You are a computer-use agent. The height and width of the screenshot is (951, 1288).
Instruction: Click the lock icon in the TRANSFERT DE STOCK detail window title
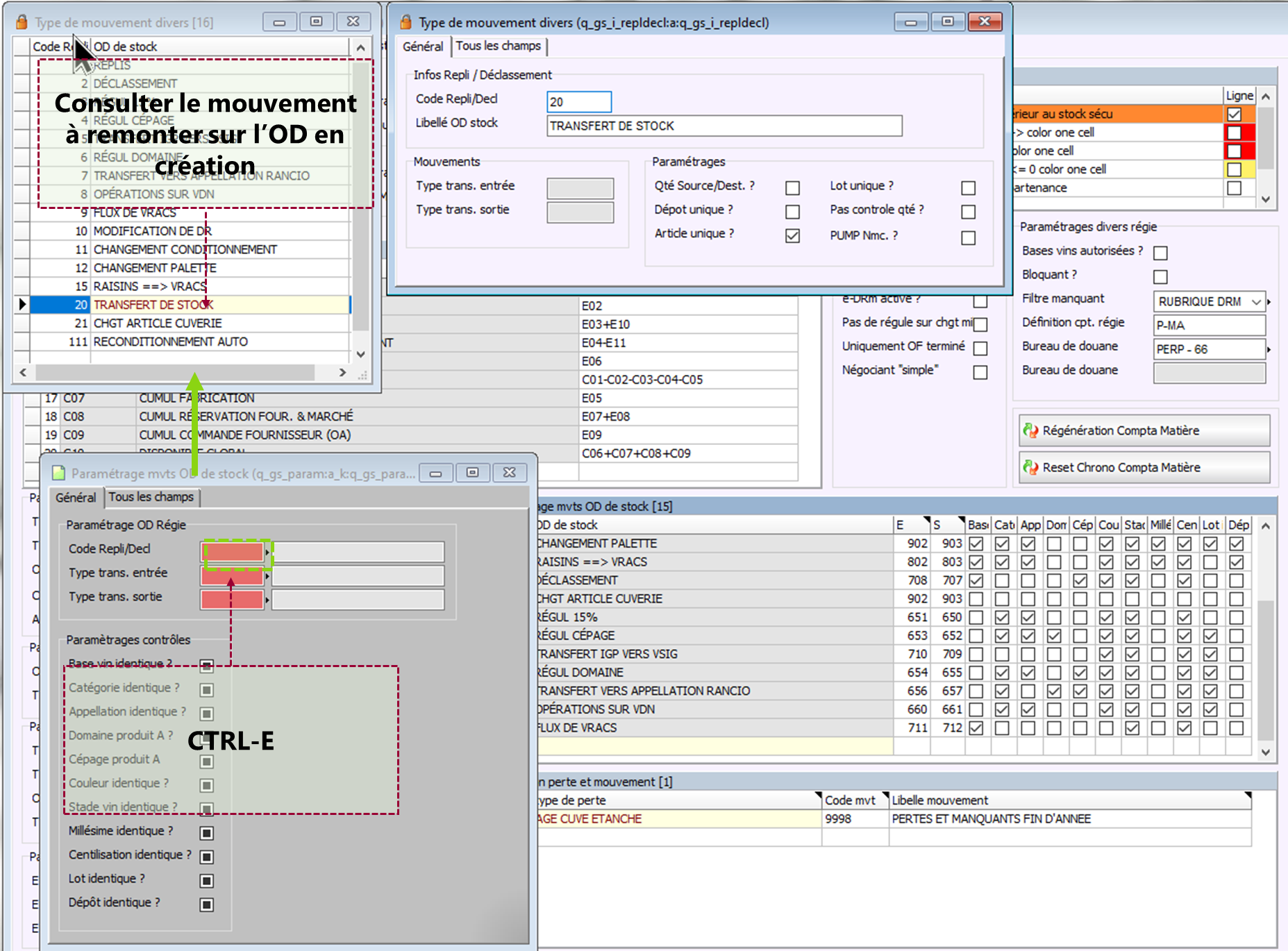[406, 22]
